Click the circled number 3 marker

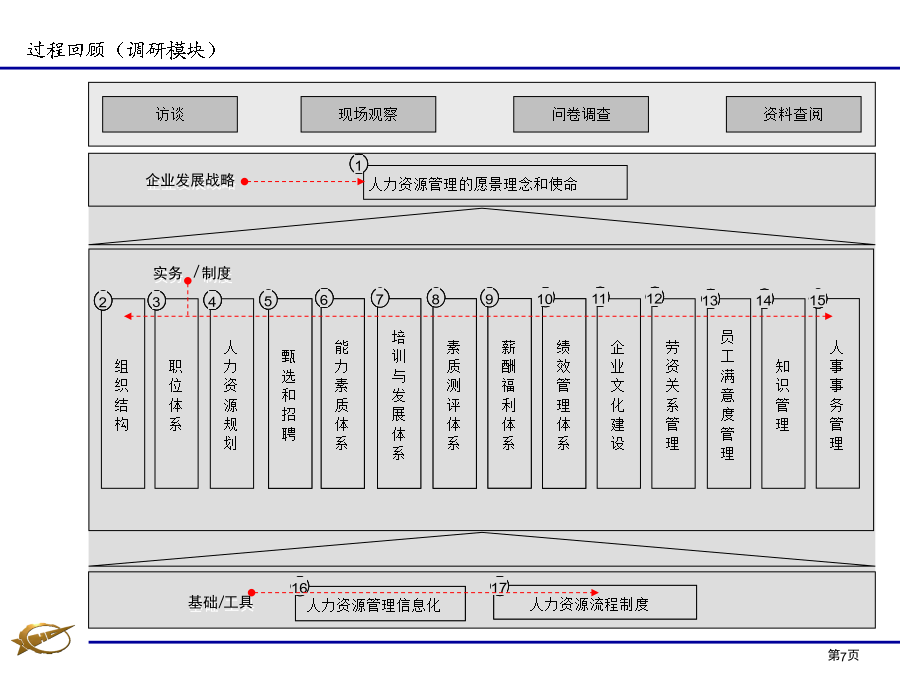coord(157,300)
